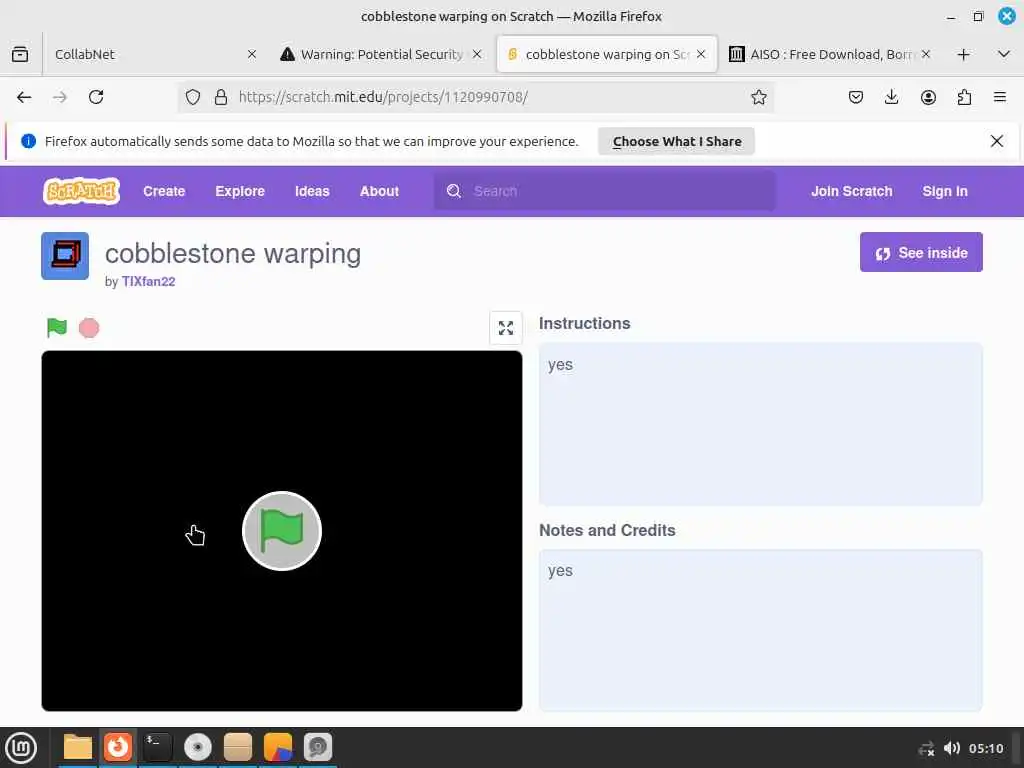Click Choose What I Share button

tap(677, 141)
